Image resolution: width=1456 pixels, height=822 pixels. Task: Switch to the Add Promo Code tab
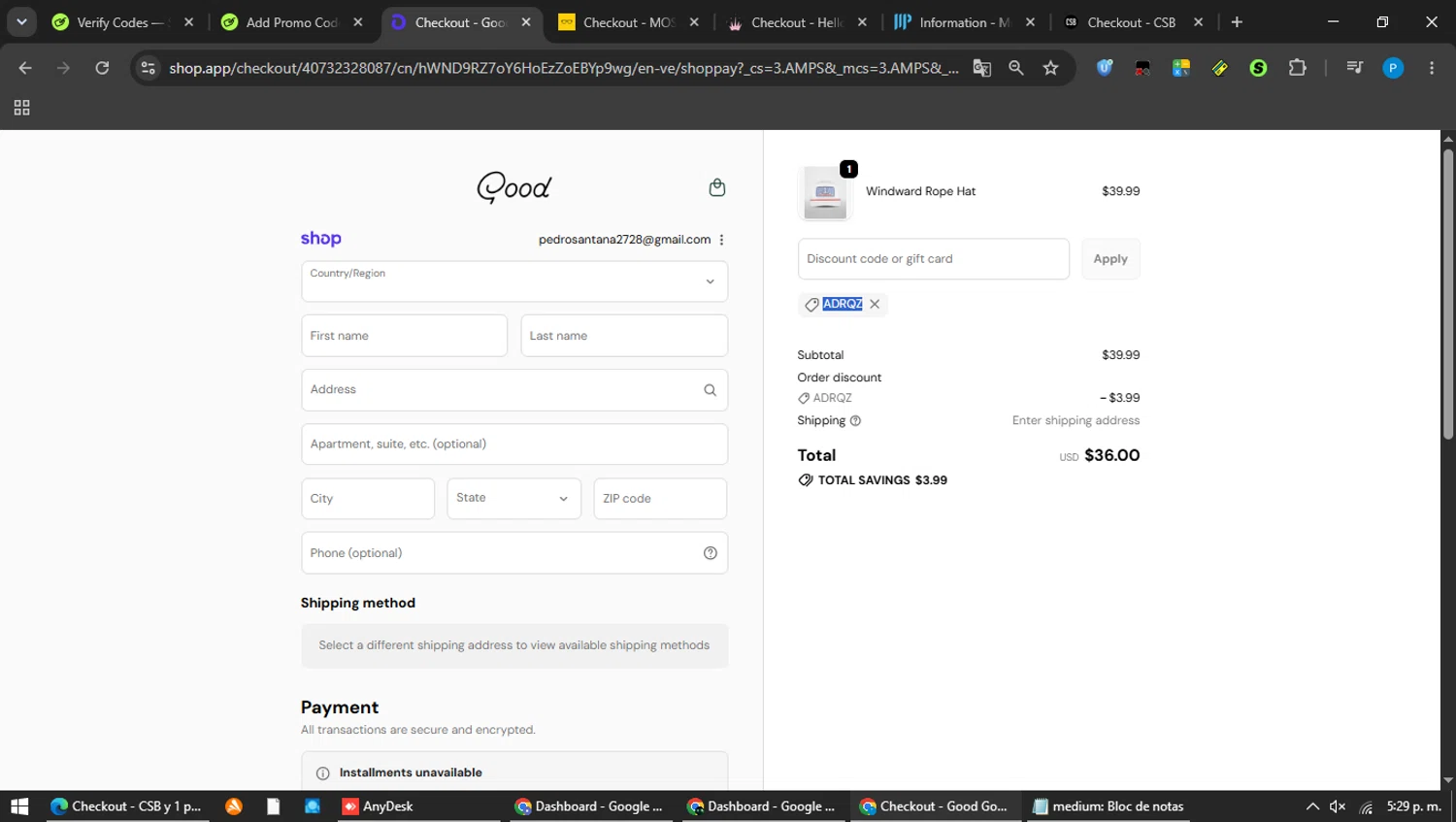(292, 22)
